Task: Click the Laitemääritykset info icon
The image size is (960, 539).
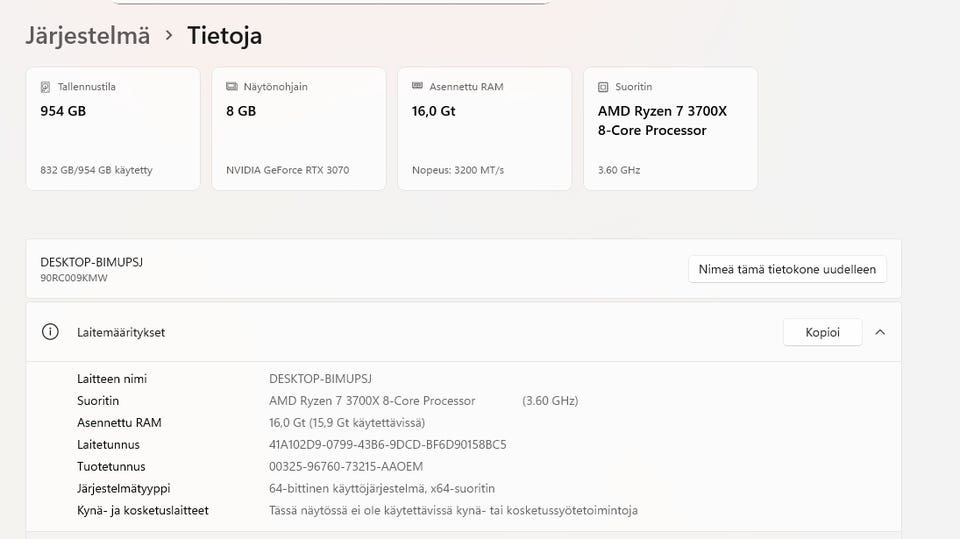Action: point(50,332)
